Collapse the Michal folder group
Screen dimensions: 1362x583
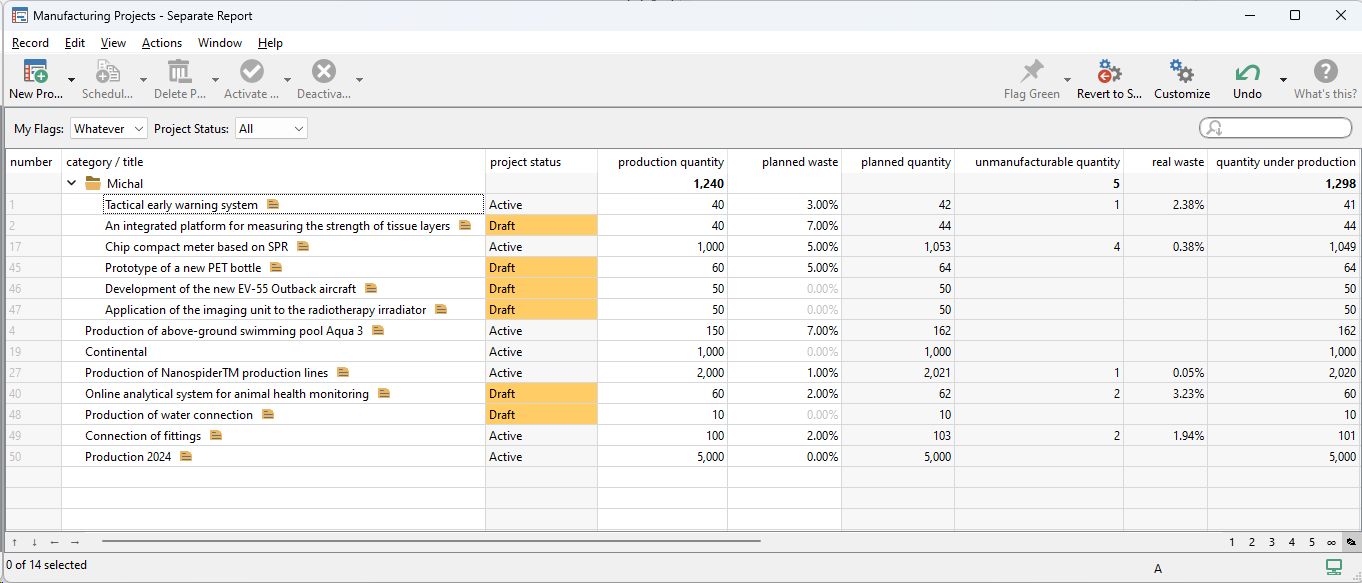[71, 184]
